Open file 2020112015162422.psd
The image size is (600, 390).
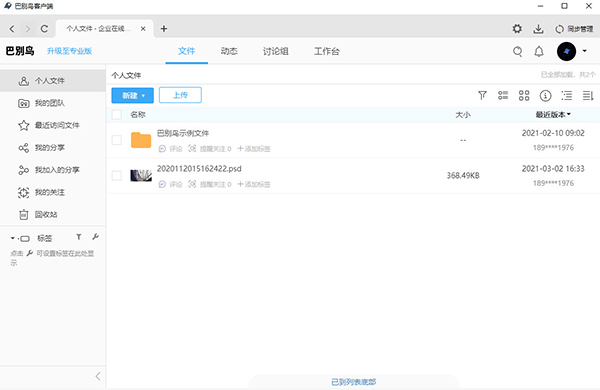pyautogui.click(x=199, y=169)
